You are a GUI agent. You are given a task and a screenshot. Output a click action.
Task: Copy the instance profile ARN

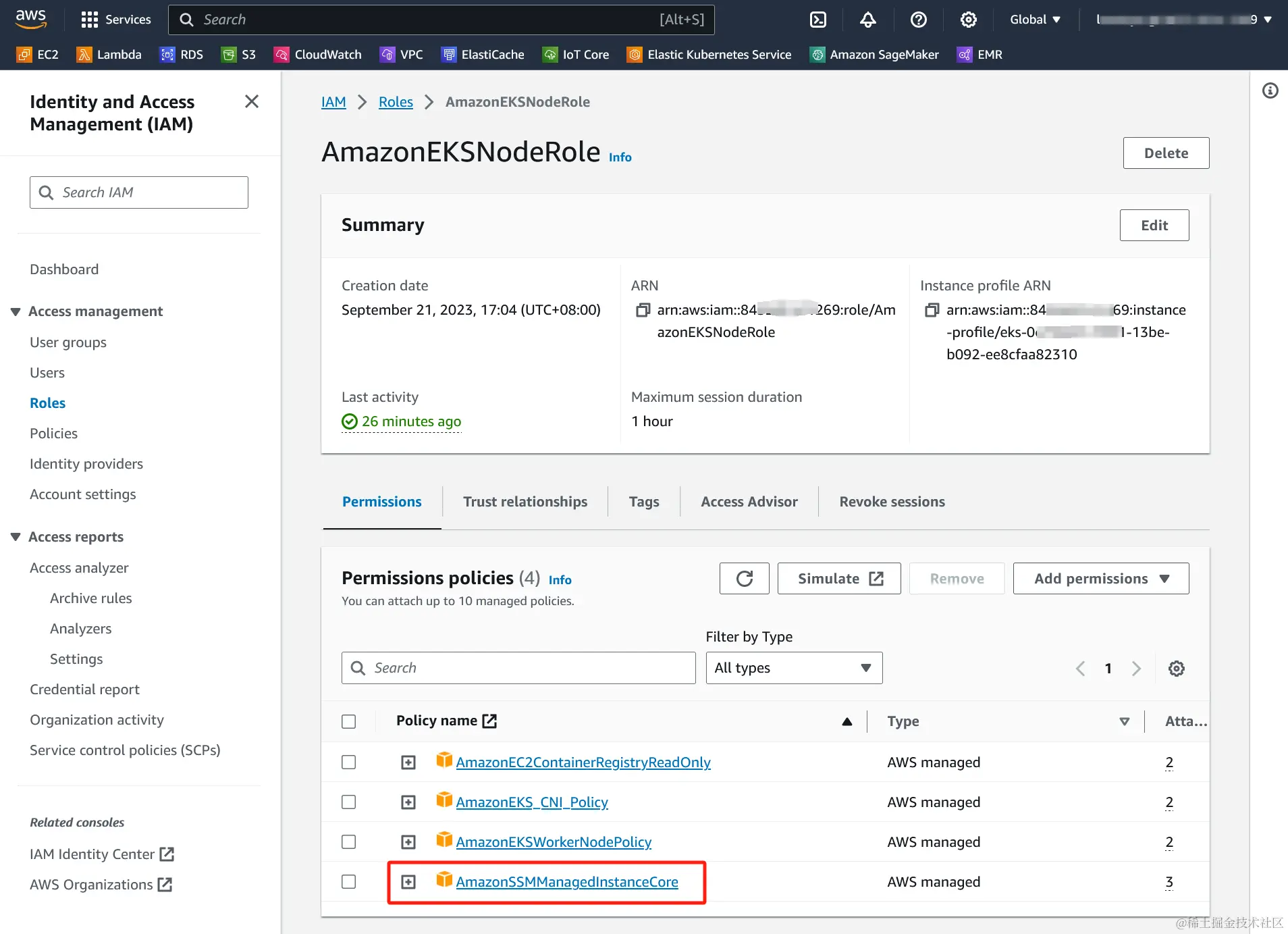point(932,310)
